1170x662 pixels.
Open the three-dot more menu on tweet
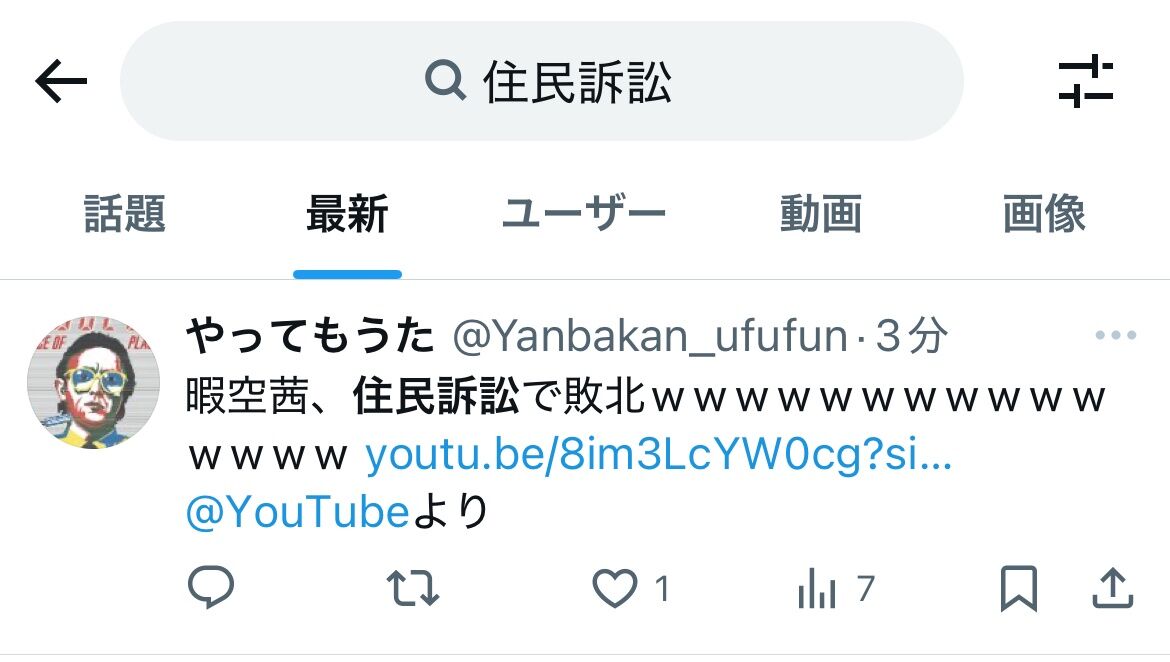[1116, 335]
